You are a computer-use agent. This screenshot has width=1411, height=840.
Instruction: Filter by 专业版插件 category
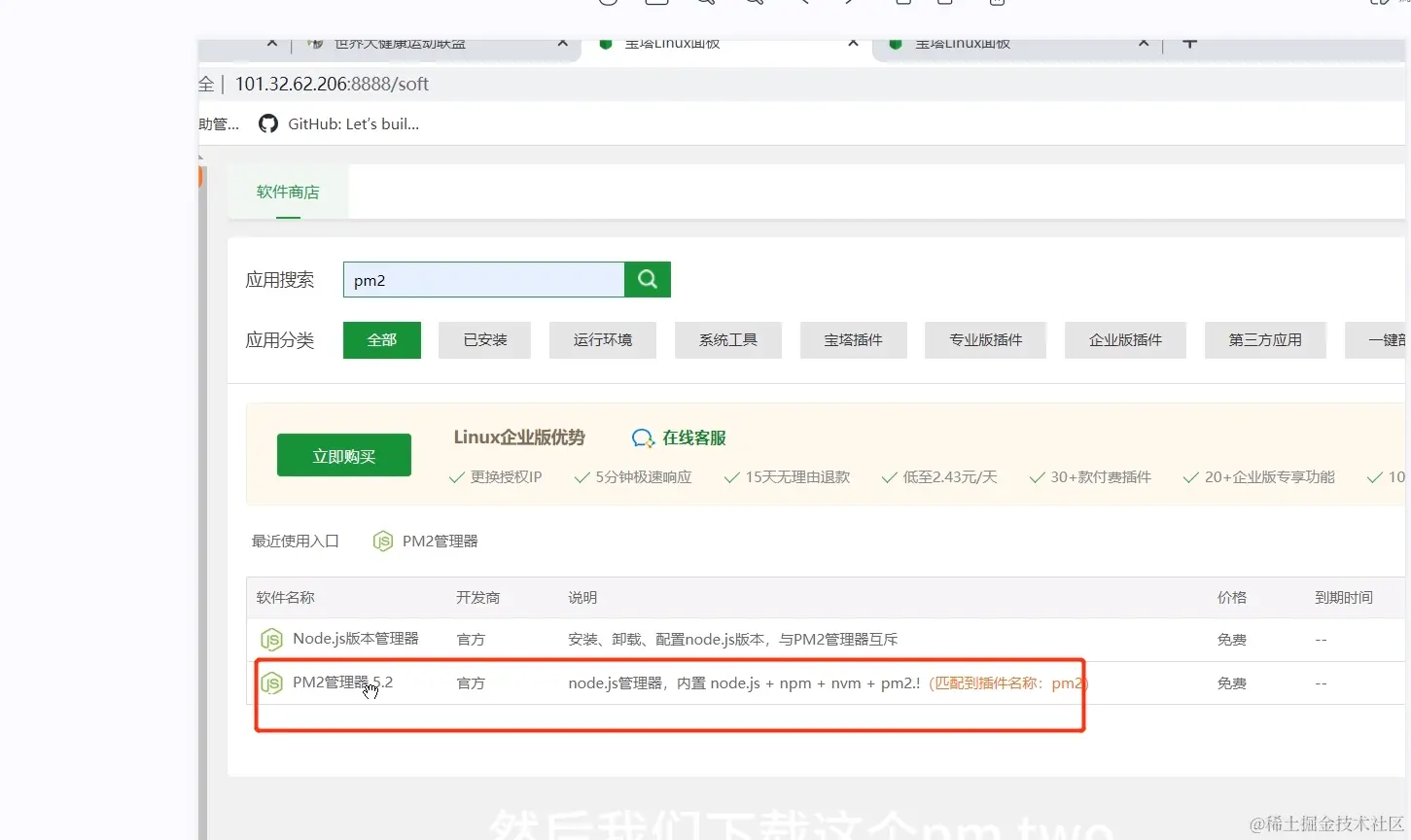(x=985, y=340)
